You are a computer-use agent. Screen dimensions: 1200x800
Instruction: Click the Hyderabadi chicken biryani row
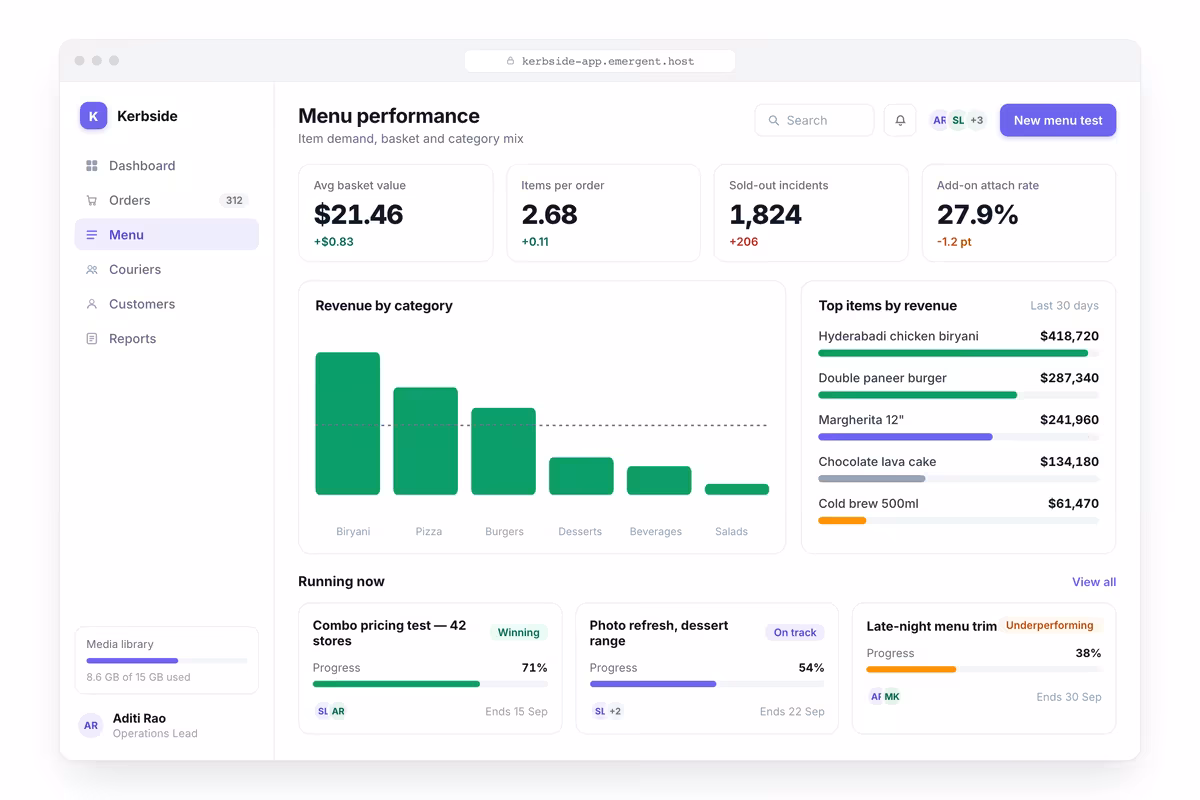pyautogui.click(x=959, y=342)
